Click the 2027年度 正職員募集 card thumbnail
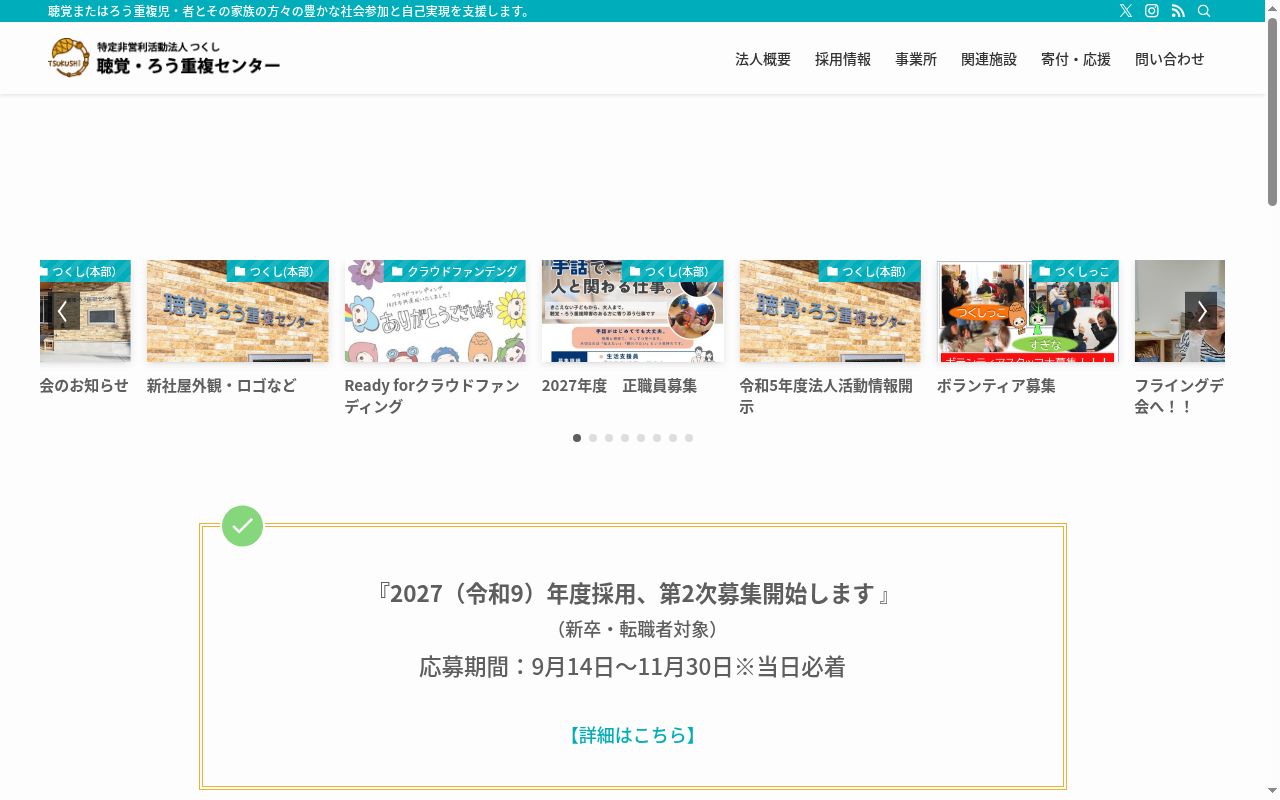Image resolution: width=1280 pixels, height=800 pixels. pyautogui.click(x=633, y=311)
